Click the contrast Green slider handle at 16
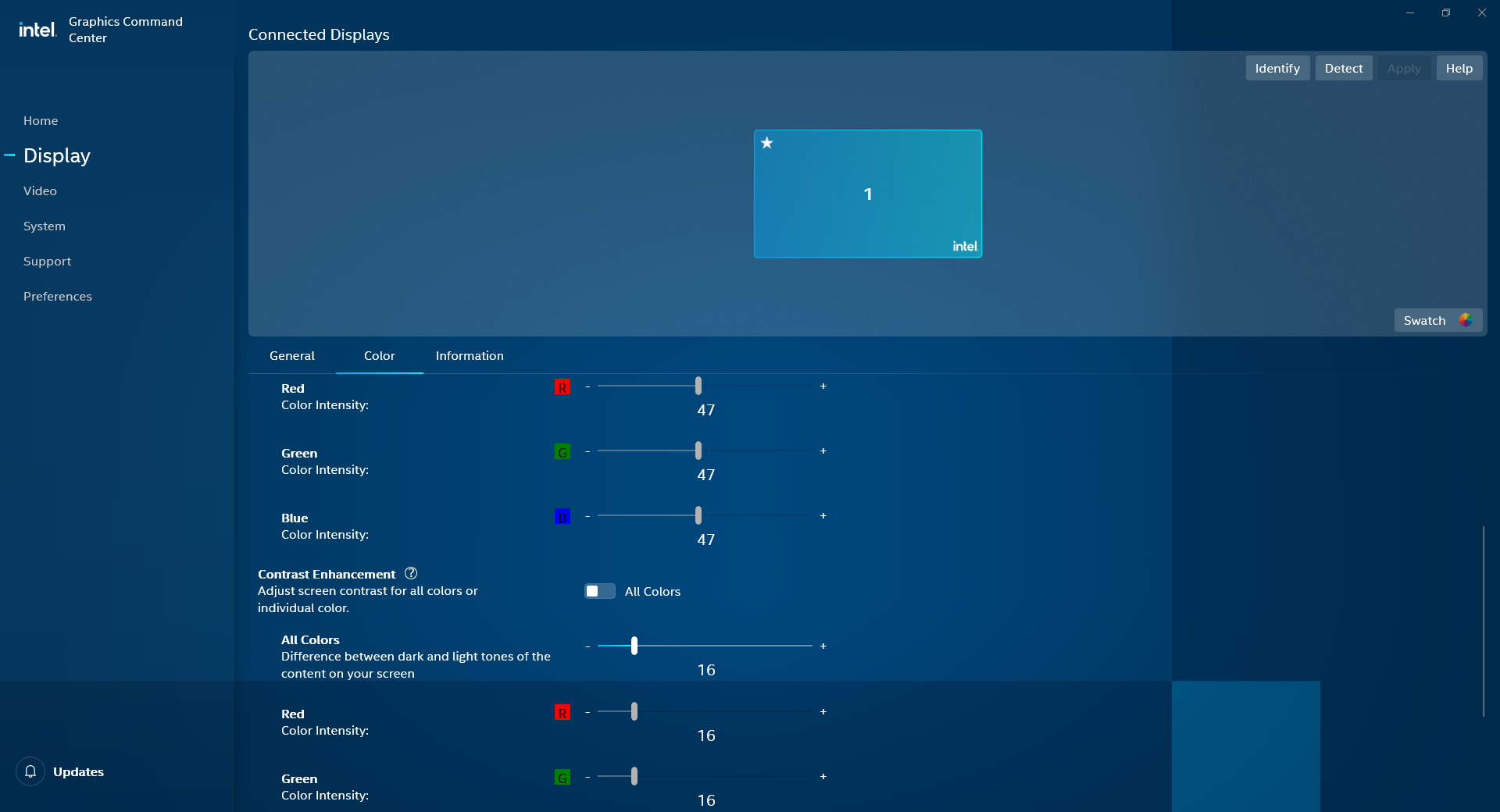The image size is (1500, 812). point(634,776)
